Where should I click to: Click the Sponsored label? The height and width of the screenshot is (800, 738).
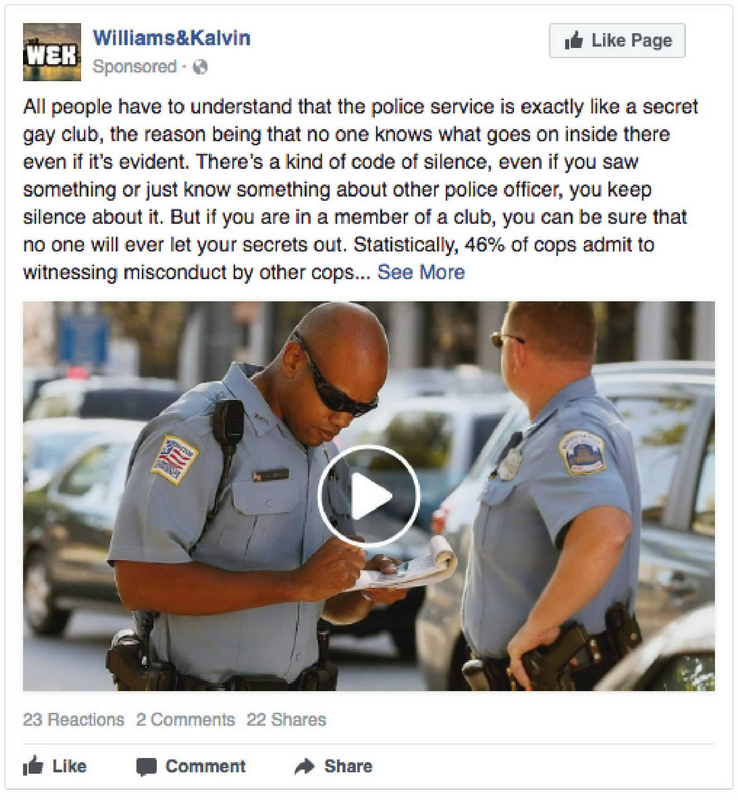(135, 67)
